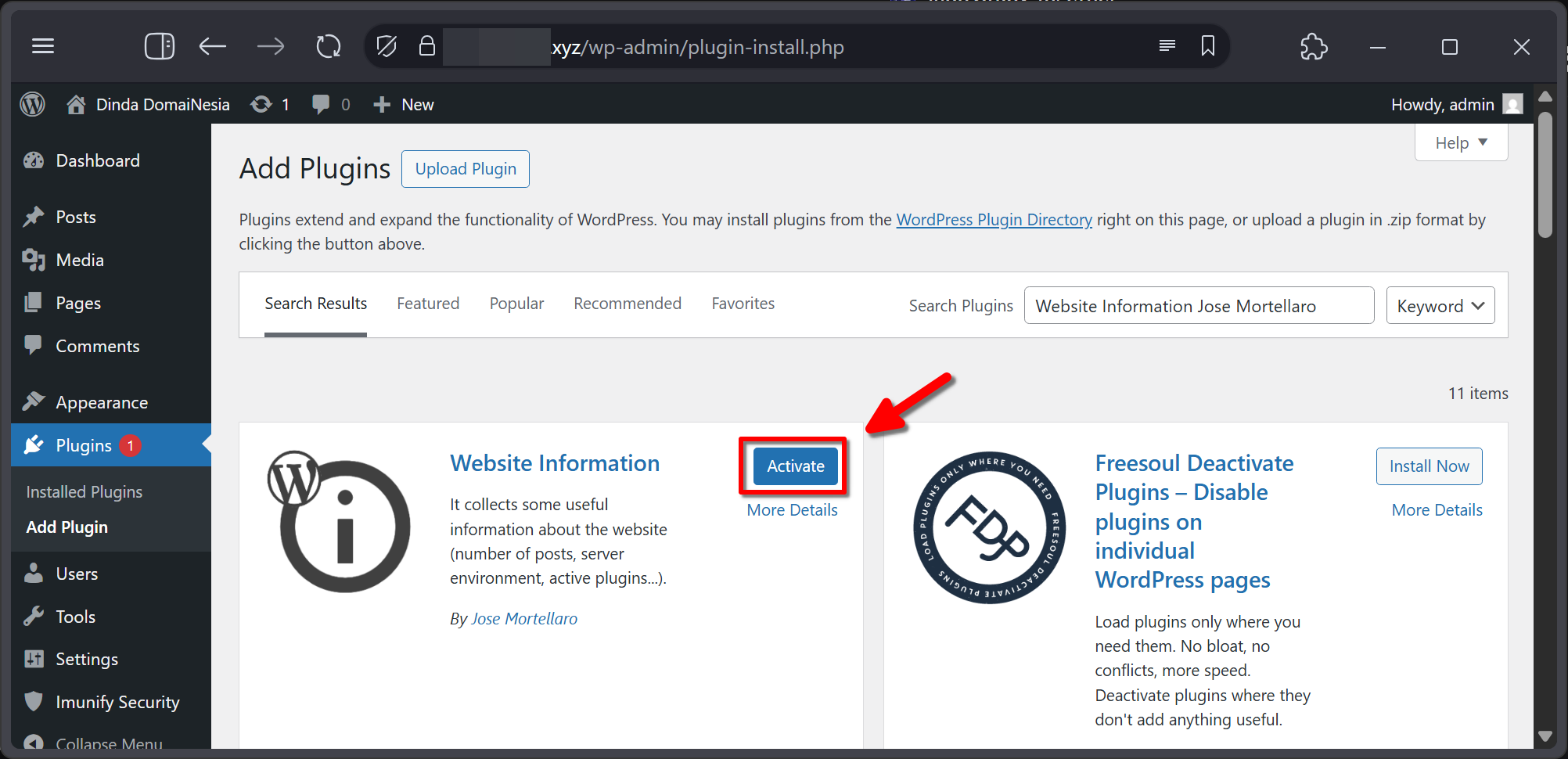1568x759 pixels.
Task: Click scrollbar up arrow
Action: (x=1545, y=97)
